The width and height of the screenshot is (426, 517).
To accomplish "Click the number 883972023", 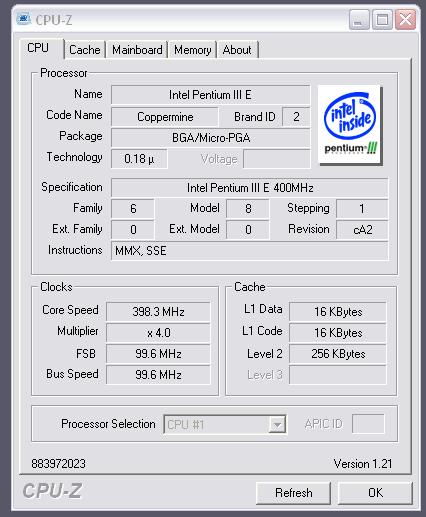I will click(58, 464).
